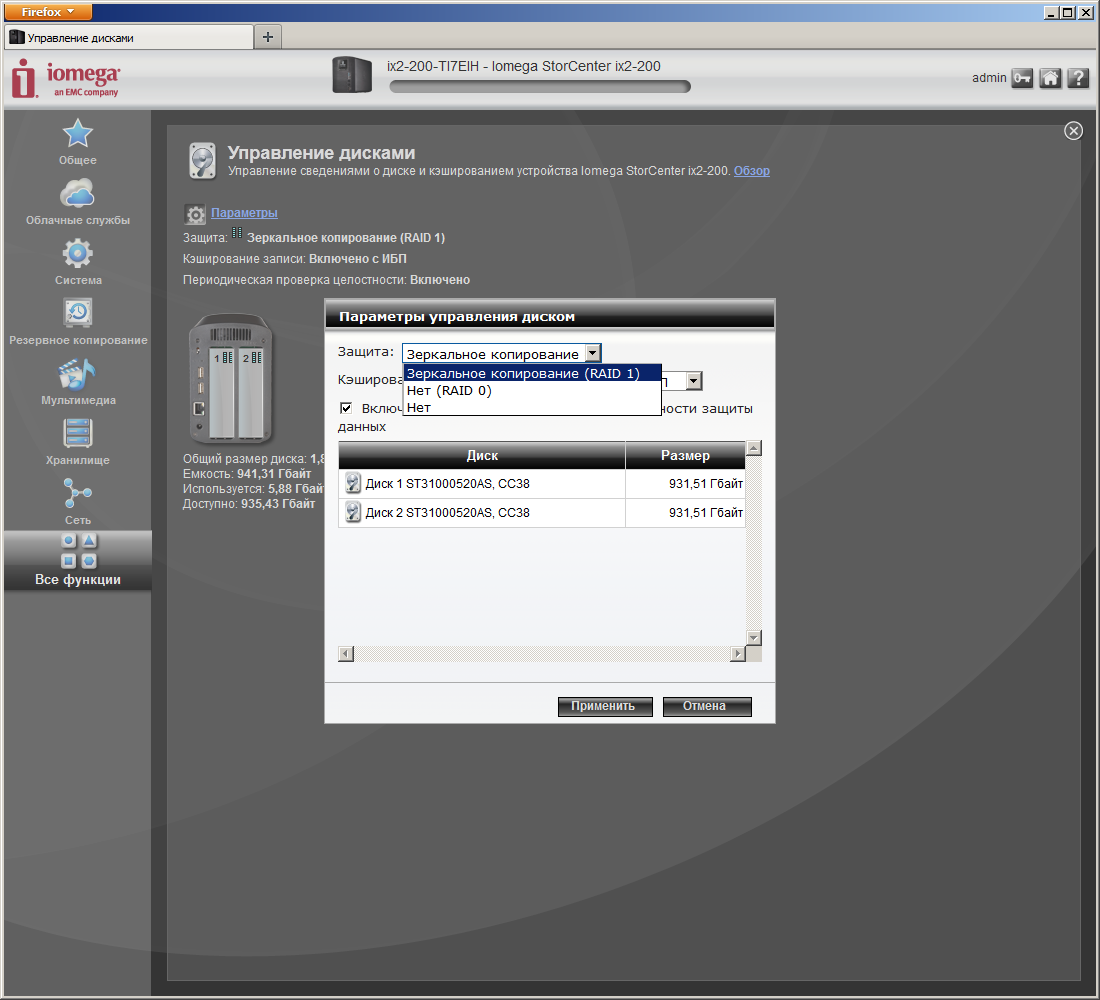Screen dimensions: 1100x1000
Task: Open the Мультимедиа icon
Action: [77, 373]
